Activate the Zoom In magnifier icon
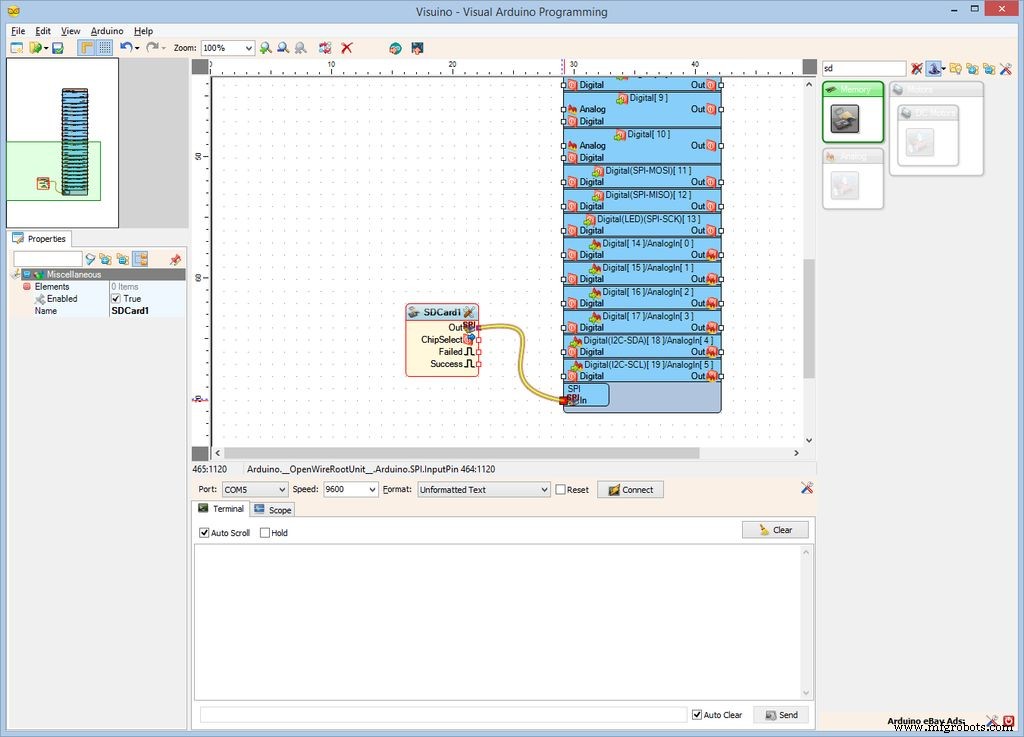Screen dimensions: 1024x737 tap(266, 47)
